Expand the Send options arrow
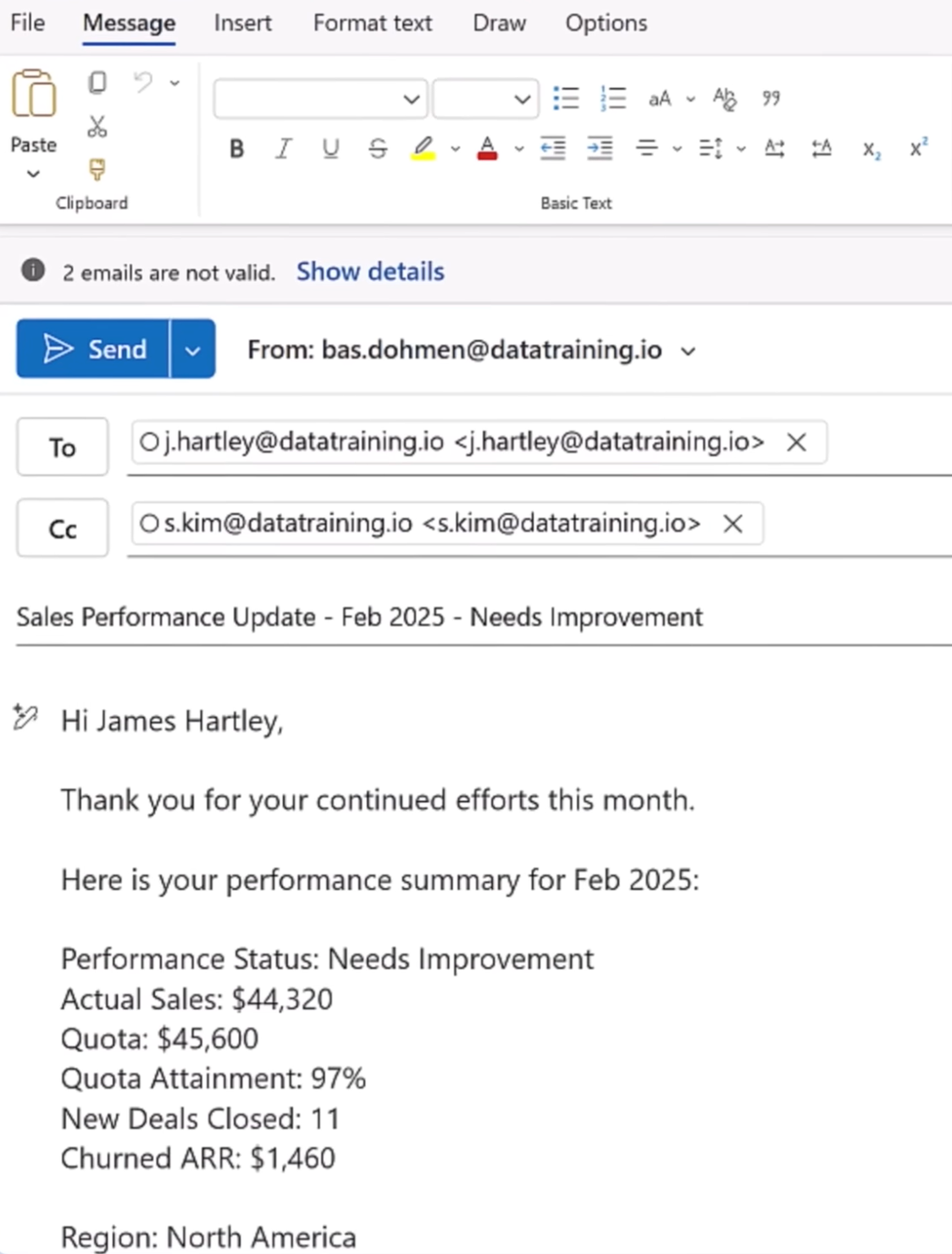Screen dimensions: 952x1254 pos(193,350)
